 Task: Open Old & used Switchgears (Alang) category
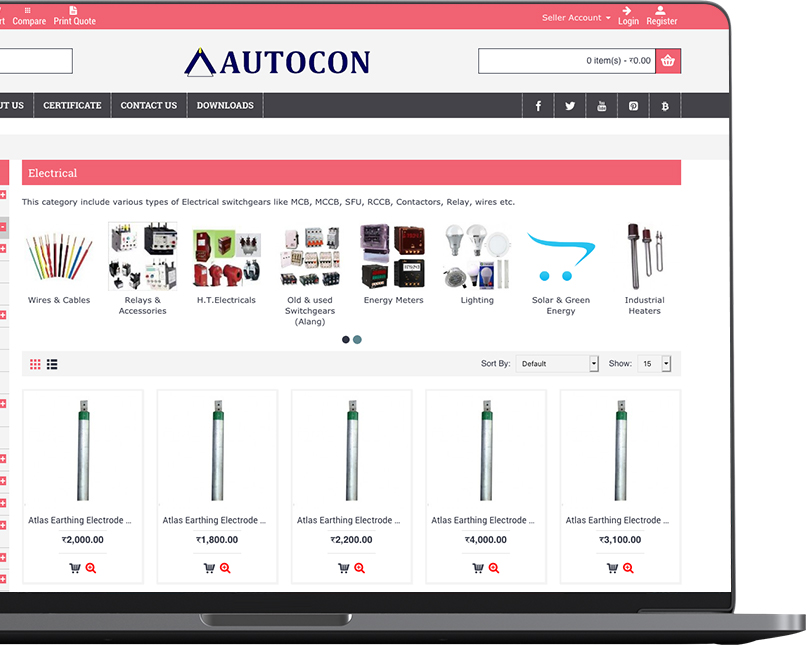click(310, 273)
